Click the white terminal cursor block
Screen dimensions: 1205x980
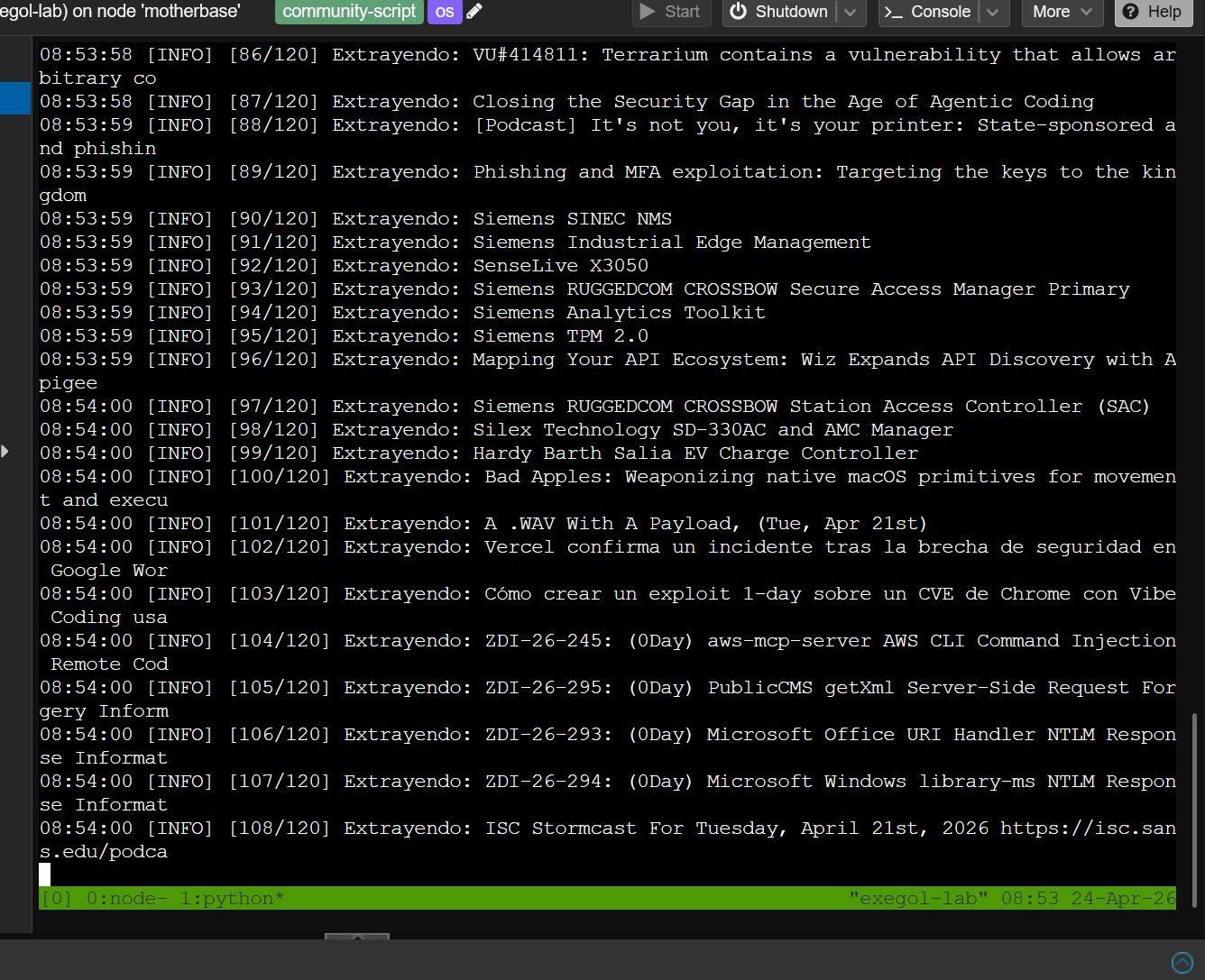45,875
